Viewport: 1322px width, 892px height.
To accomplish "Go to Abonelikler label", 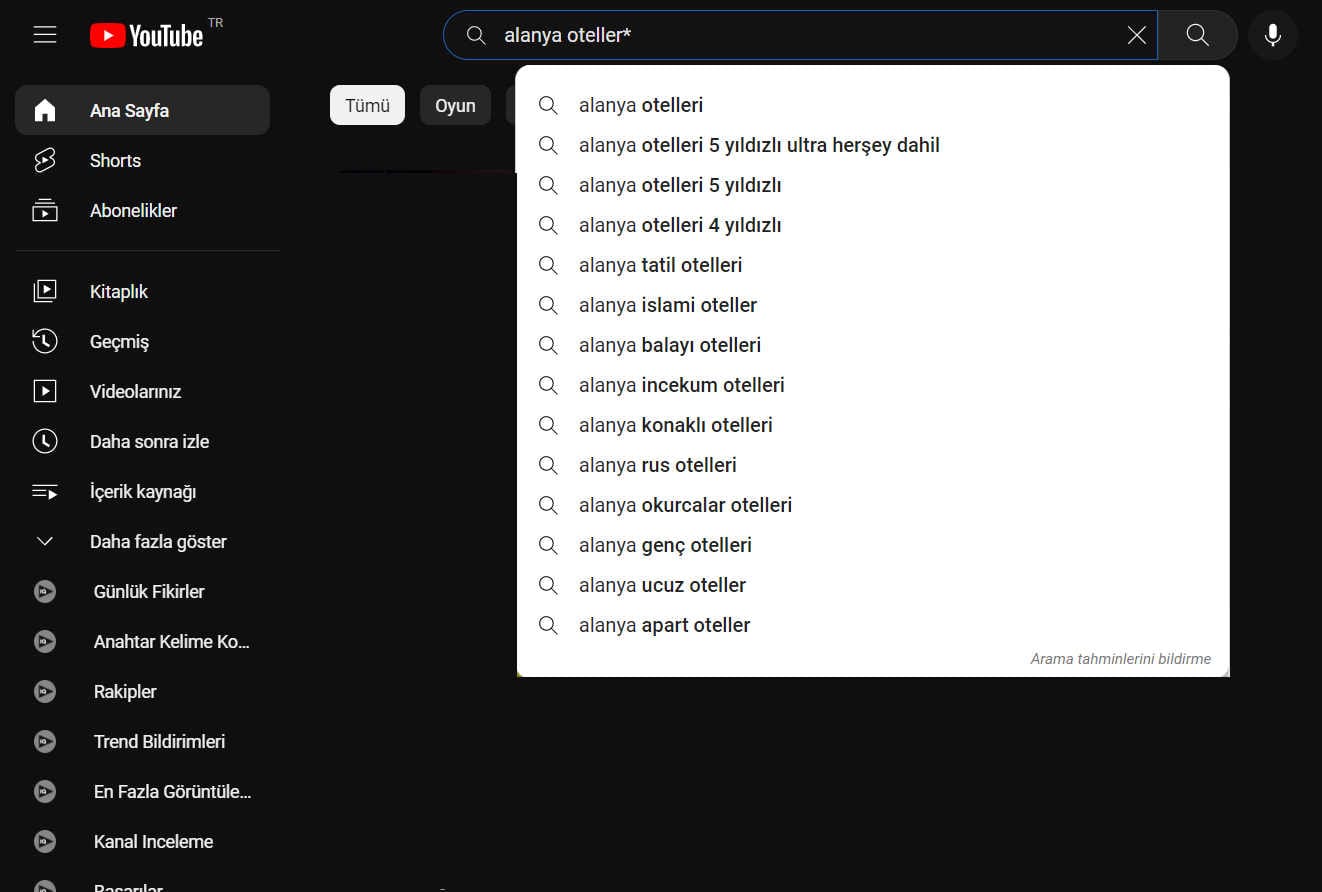I will point(133,210).
